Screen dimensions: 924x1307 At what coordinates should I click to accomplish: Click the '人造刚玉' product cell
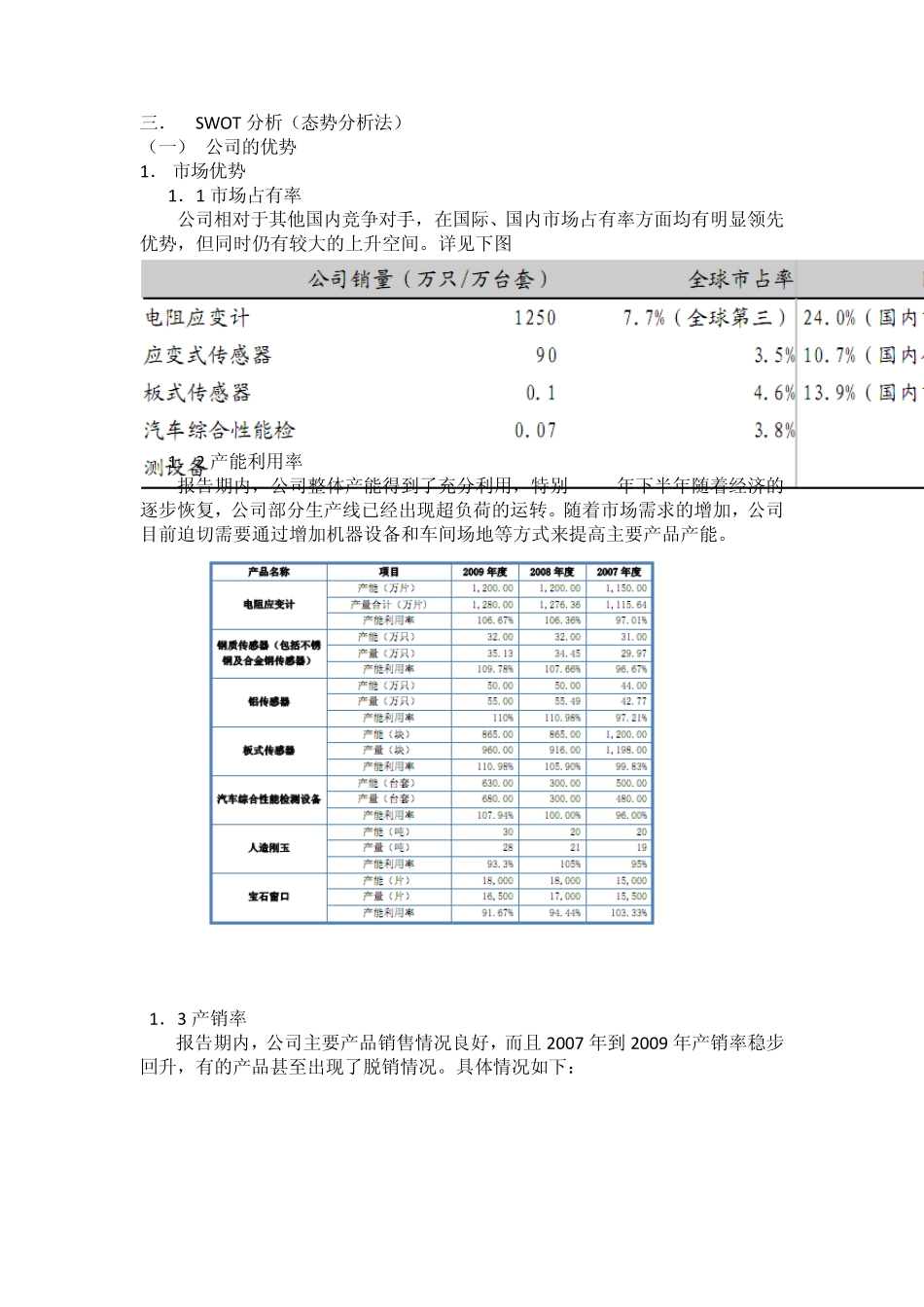tap(268, 848)
